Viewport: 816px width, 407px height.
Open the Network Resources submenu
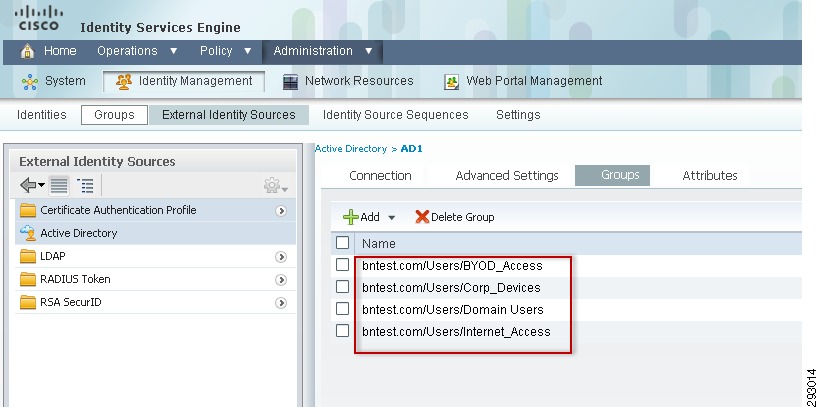tap(359, 81)
